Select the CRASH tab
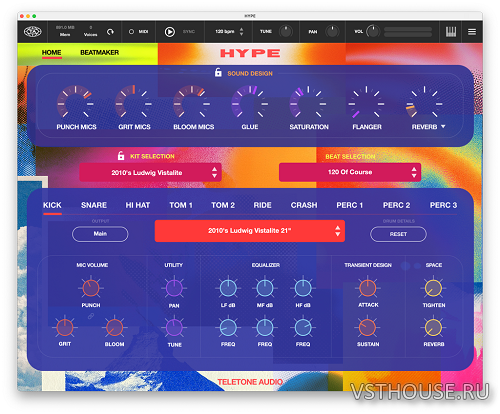 pos(304,205)
